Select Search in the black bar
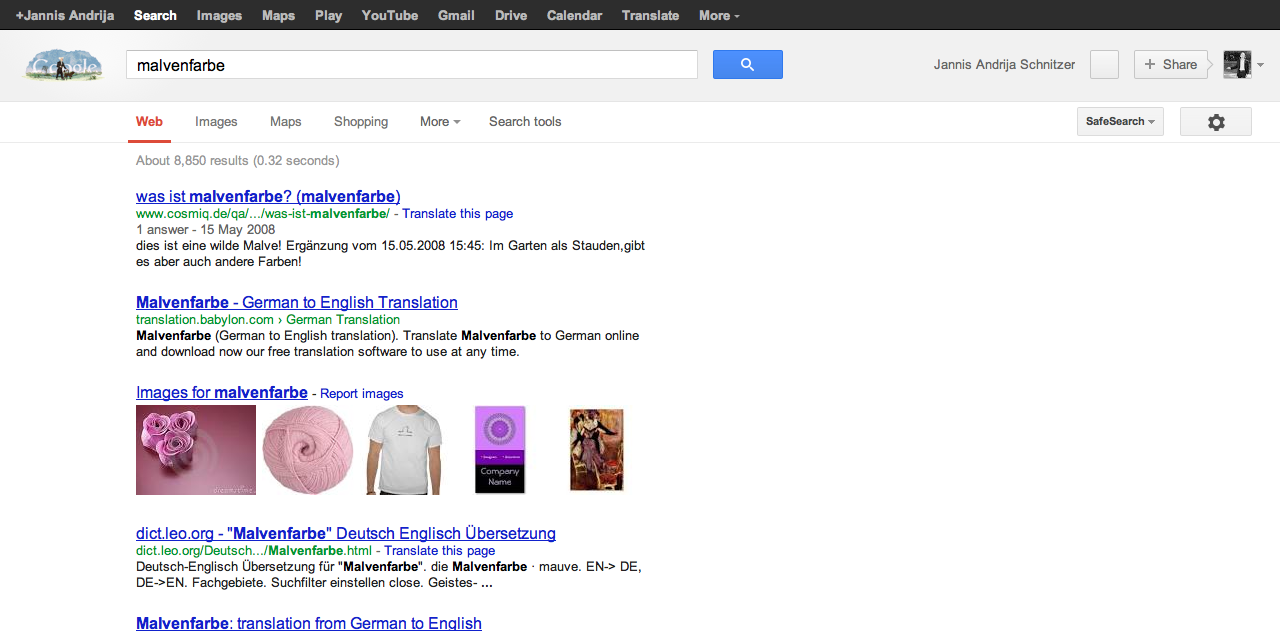Viewport: 1280px width, 631px height. tap(155, 15)
